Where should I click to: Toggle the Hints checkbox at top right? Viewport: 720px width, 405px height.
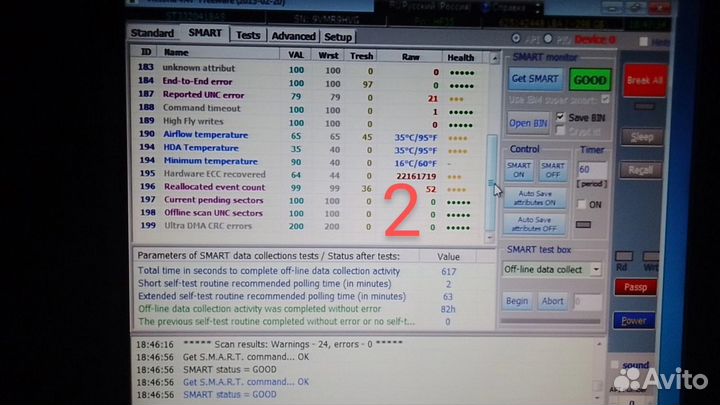(x=643, y=42)
